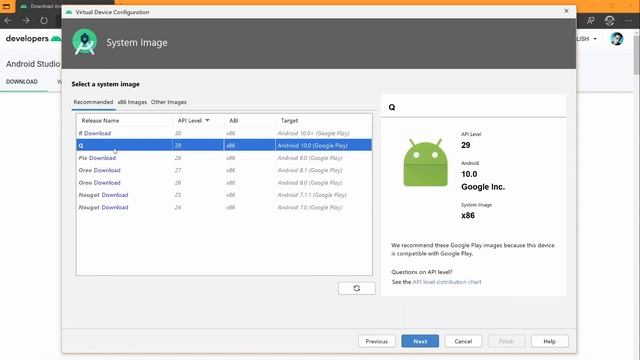Click the browser page vertical scrollbar
Viewport: 640px width, 360px height.
[x=636, y=55]
